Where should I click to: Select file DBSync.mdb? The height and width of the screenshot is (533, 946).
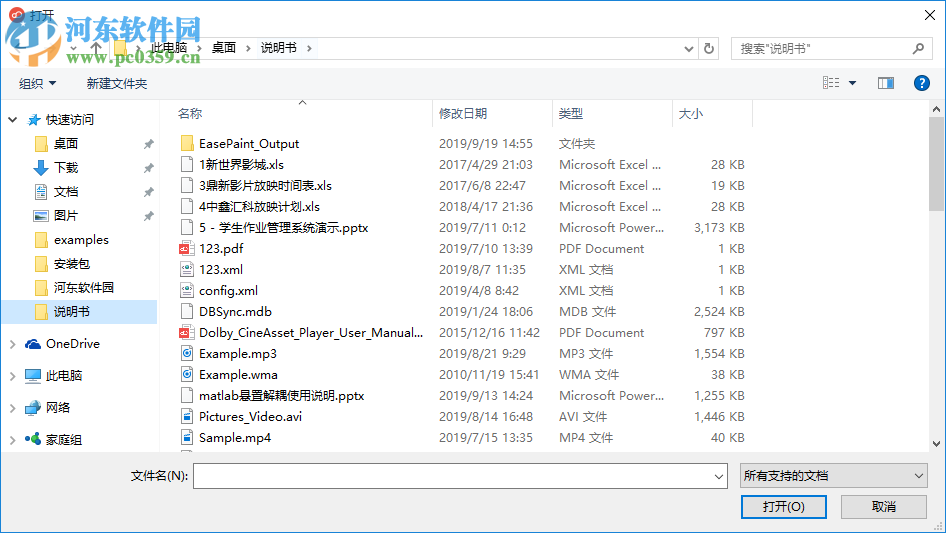[x=235, y=312]
